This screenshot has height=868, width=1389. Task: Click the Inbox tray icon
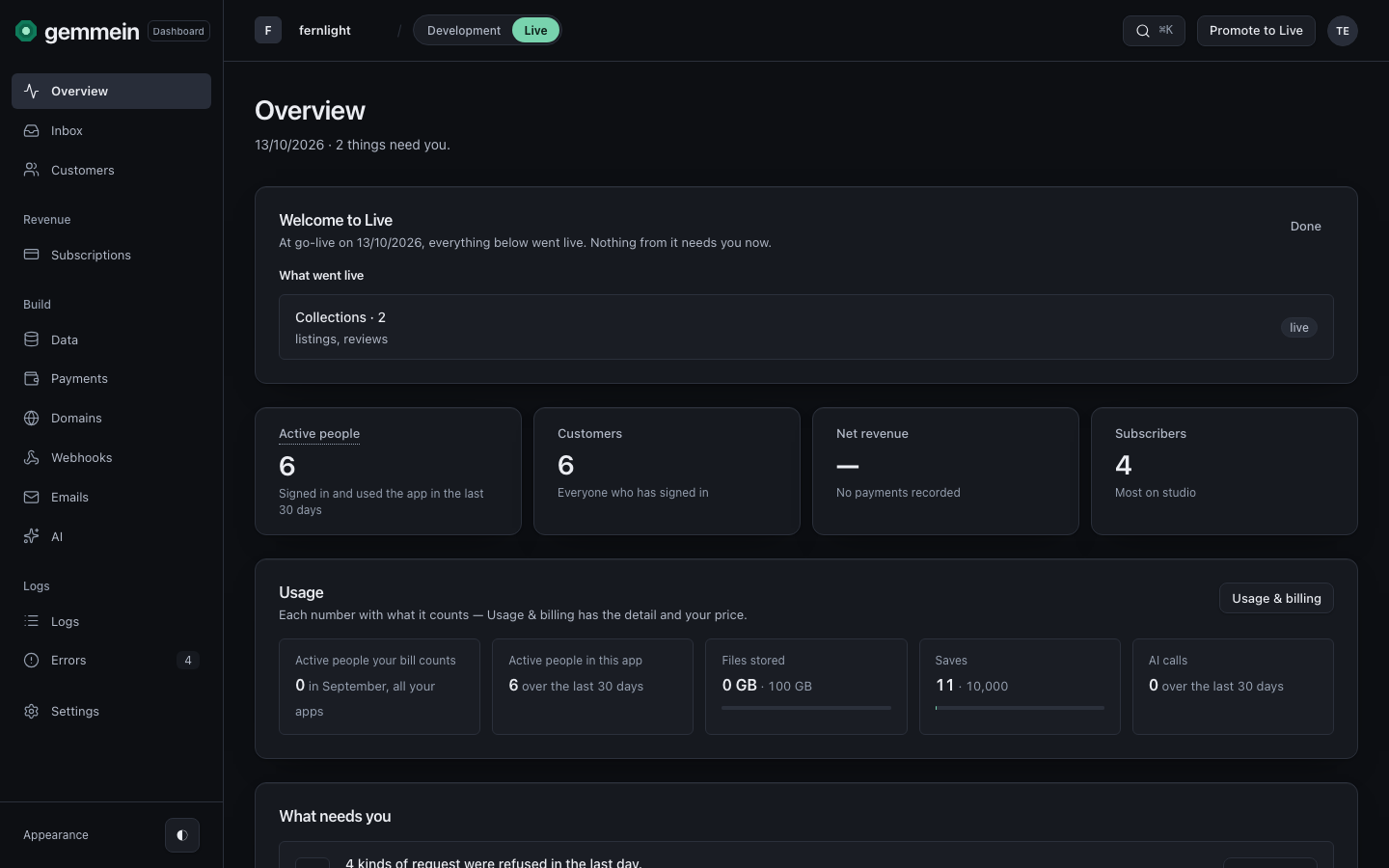(32, 130)
